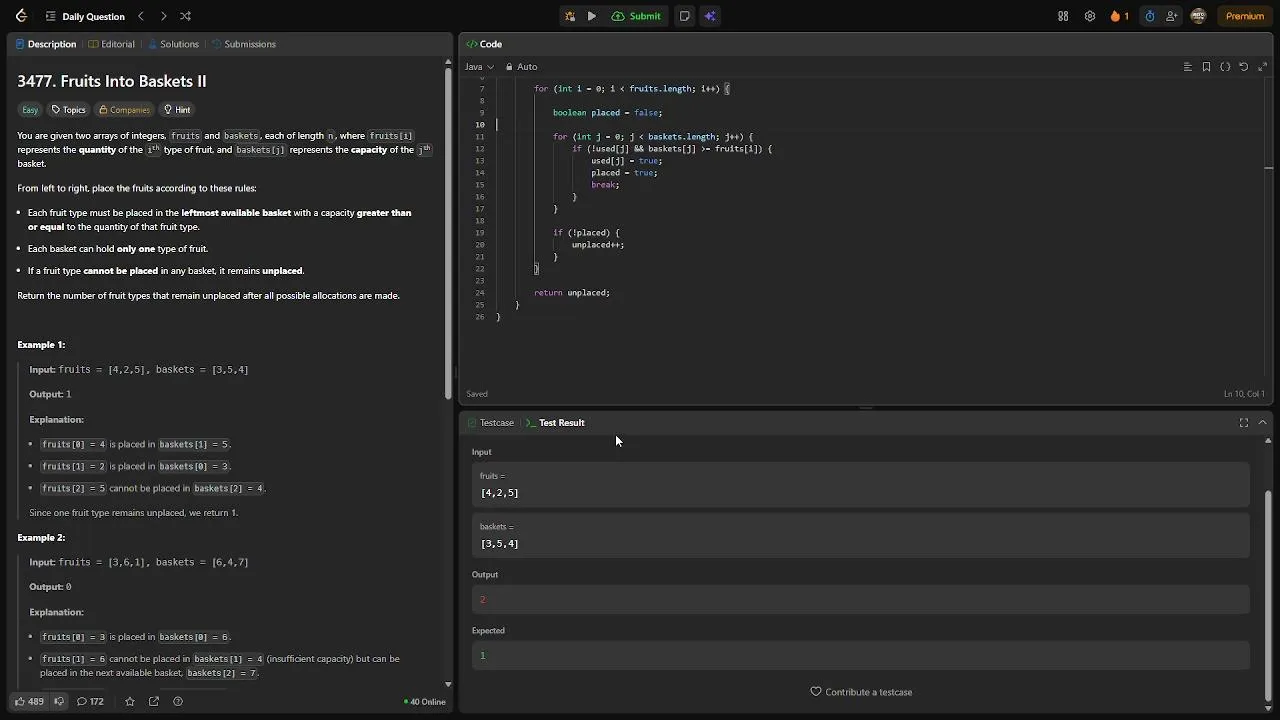Click the debug icon beside Run
Image resolution: width=1280 pixels, height=720 pixels.
(570, 16)
